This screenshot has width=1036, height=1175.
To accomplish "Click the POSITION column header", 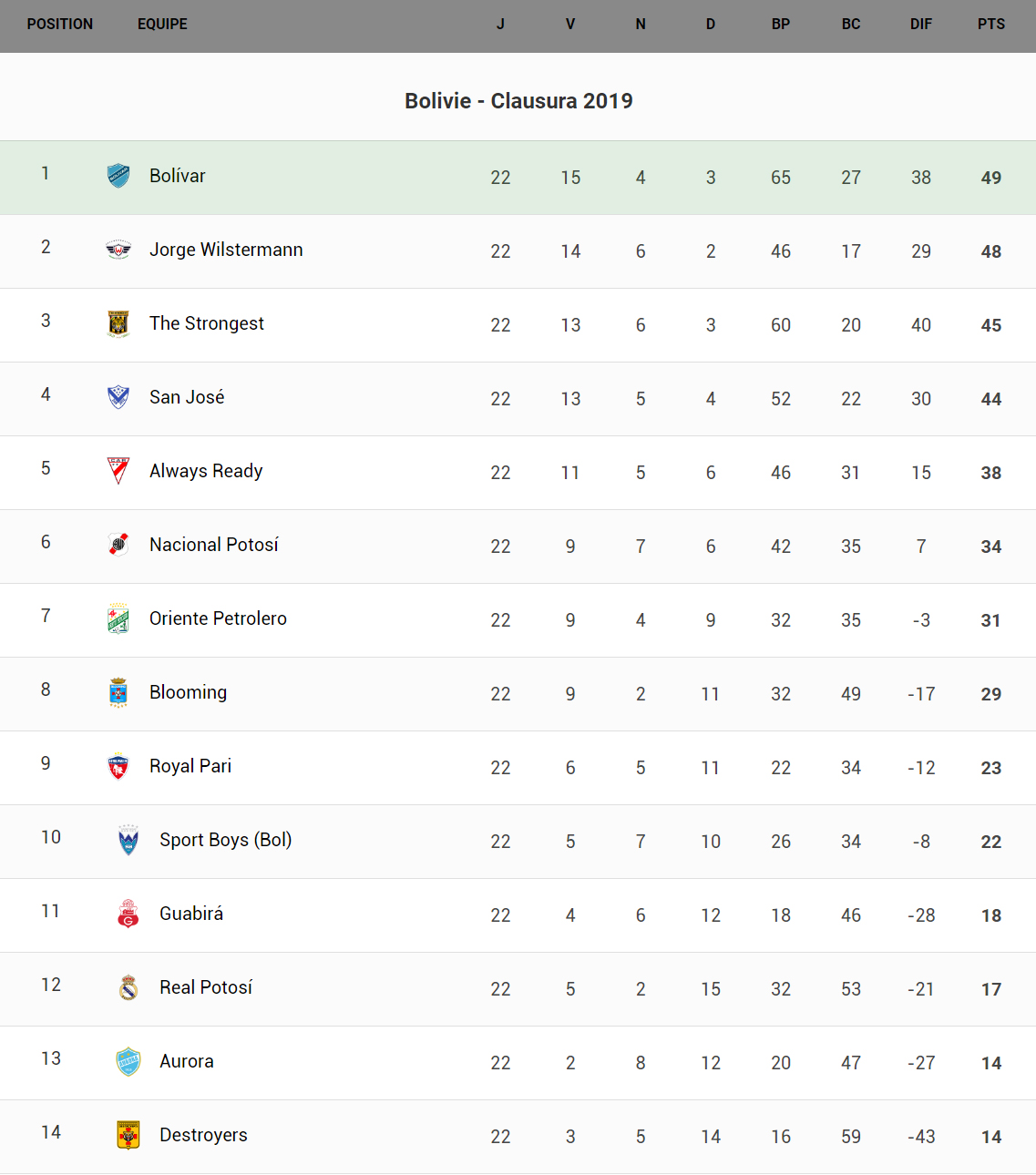I will click(x=60, y=25).
